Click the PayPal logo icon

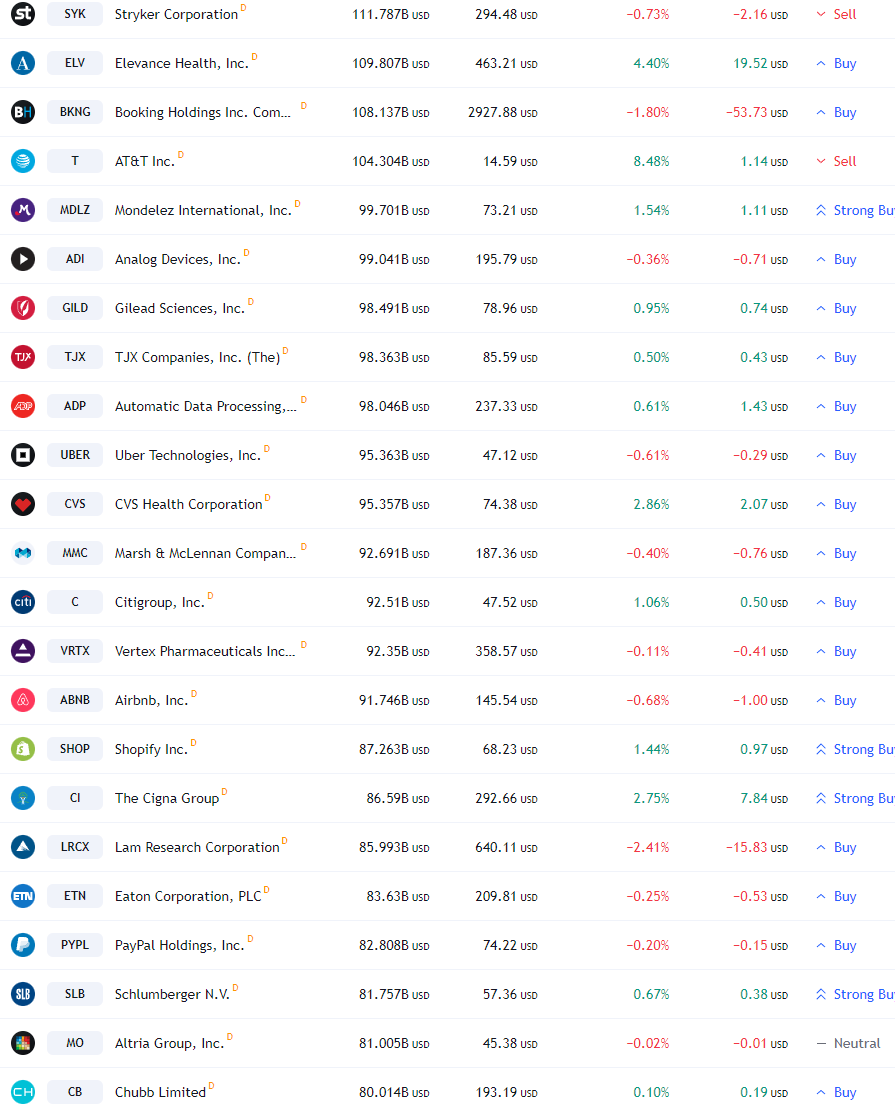pos(23,945)
